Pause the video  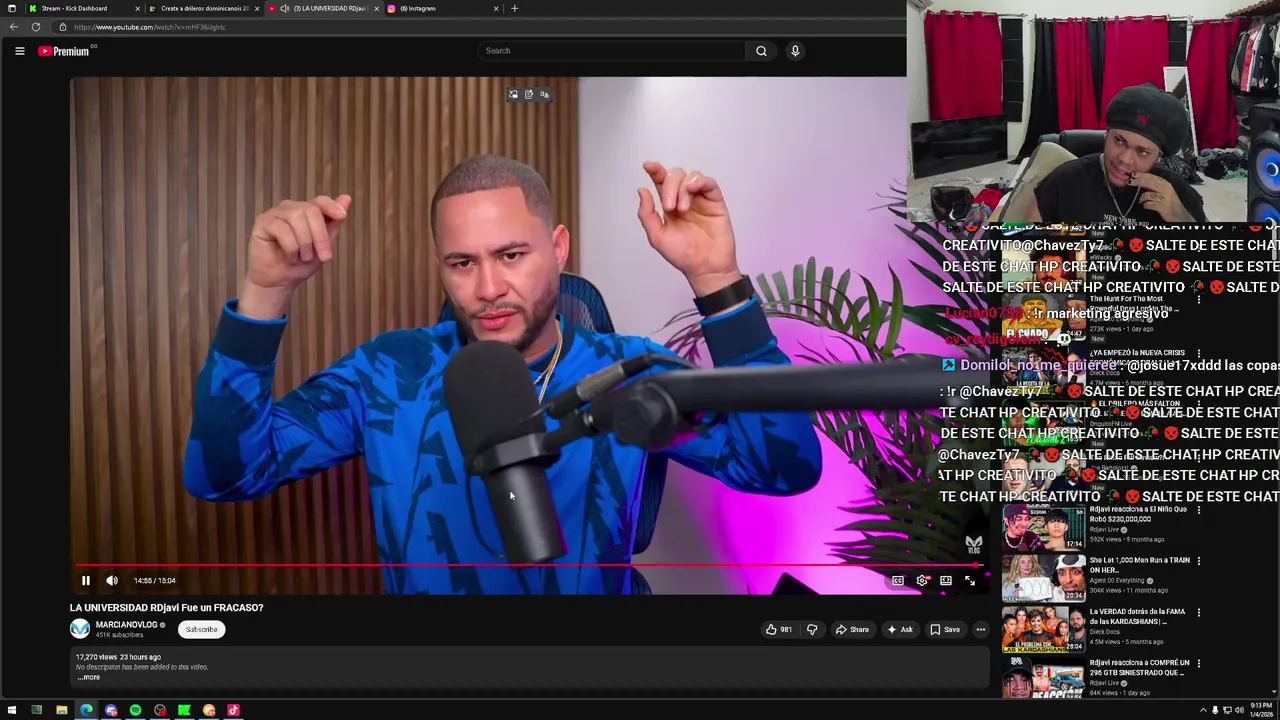click(x=86, y=580)
